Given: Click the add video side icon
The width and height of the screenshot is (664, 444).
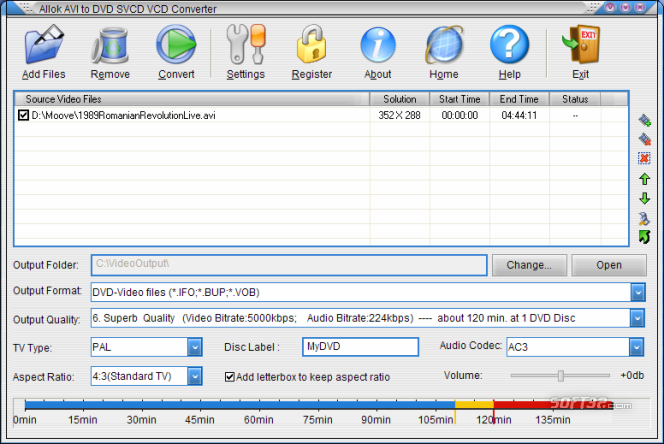Looking at the screenshot, I should click(645, 120).
